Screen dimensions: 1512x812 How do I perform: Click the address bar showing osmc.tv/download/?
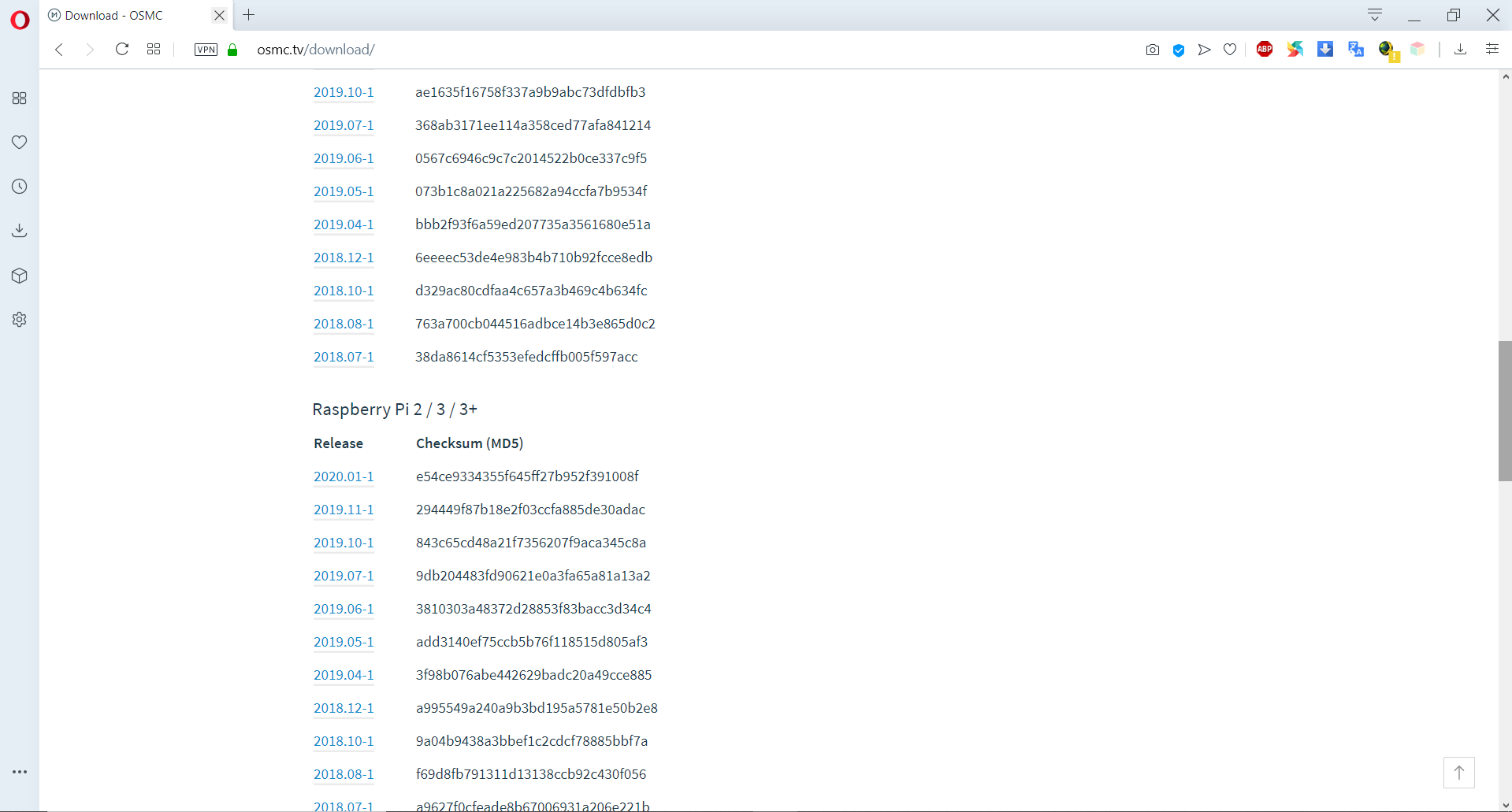pyautogui.click(x=316, y=50)
